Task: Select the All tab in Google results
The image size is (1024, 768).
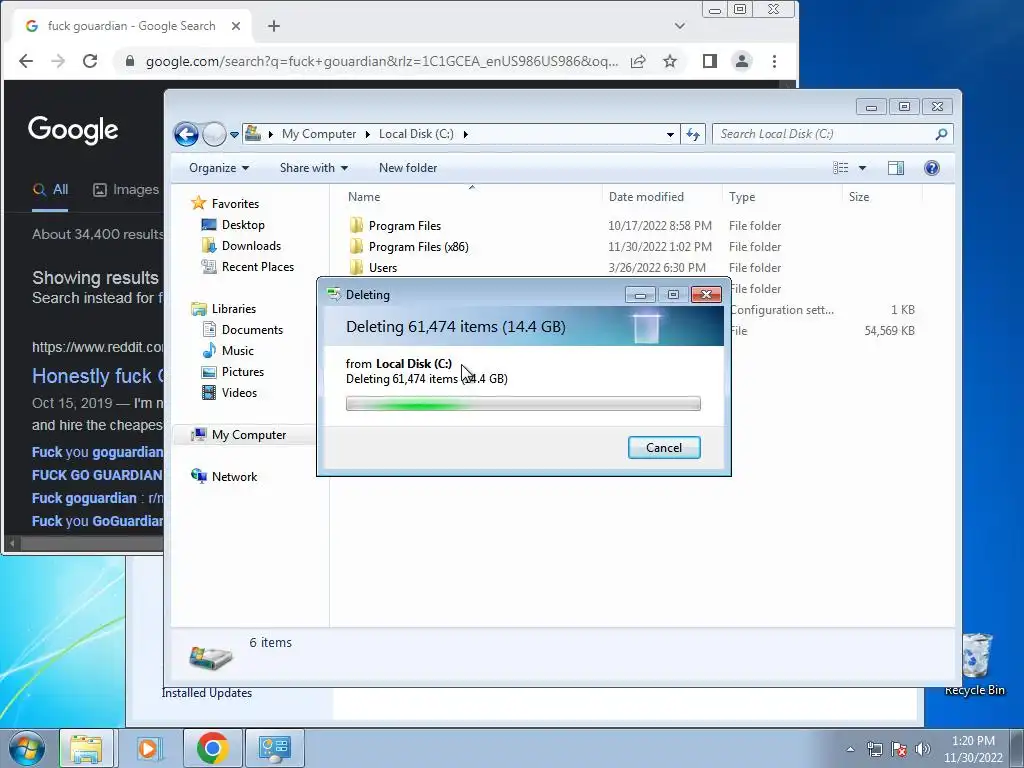Action: 50,190
